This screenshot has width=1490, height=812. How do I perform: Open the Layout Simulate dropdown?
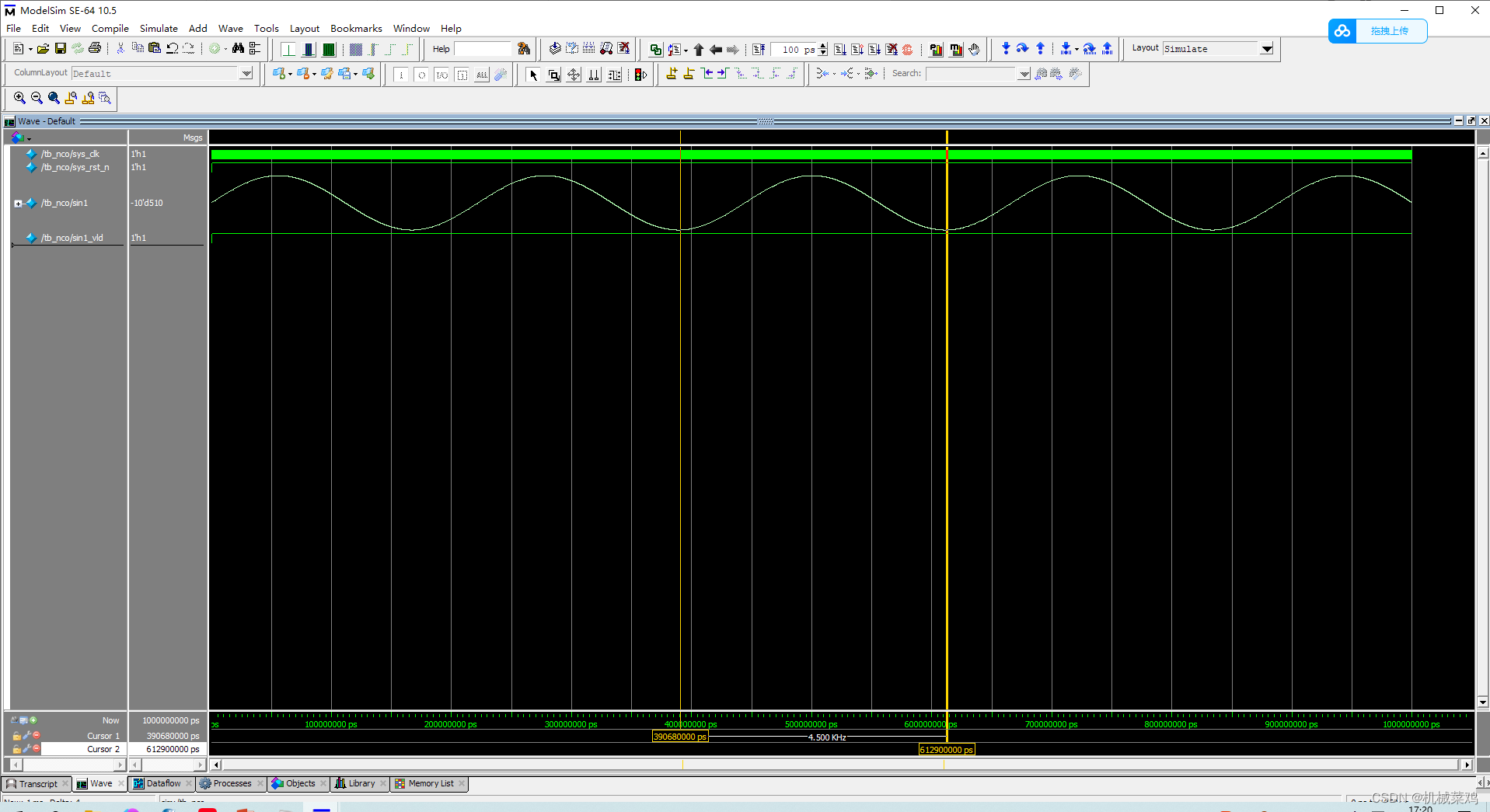(1267, 48)
